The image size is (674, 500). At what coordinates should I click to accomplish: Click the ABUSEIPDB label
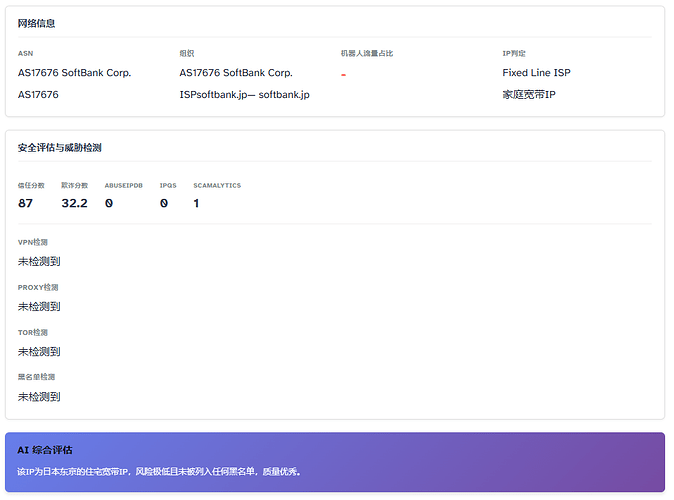[x=124, y=186]
